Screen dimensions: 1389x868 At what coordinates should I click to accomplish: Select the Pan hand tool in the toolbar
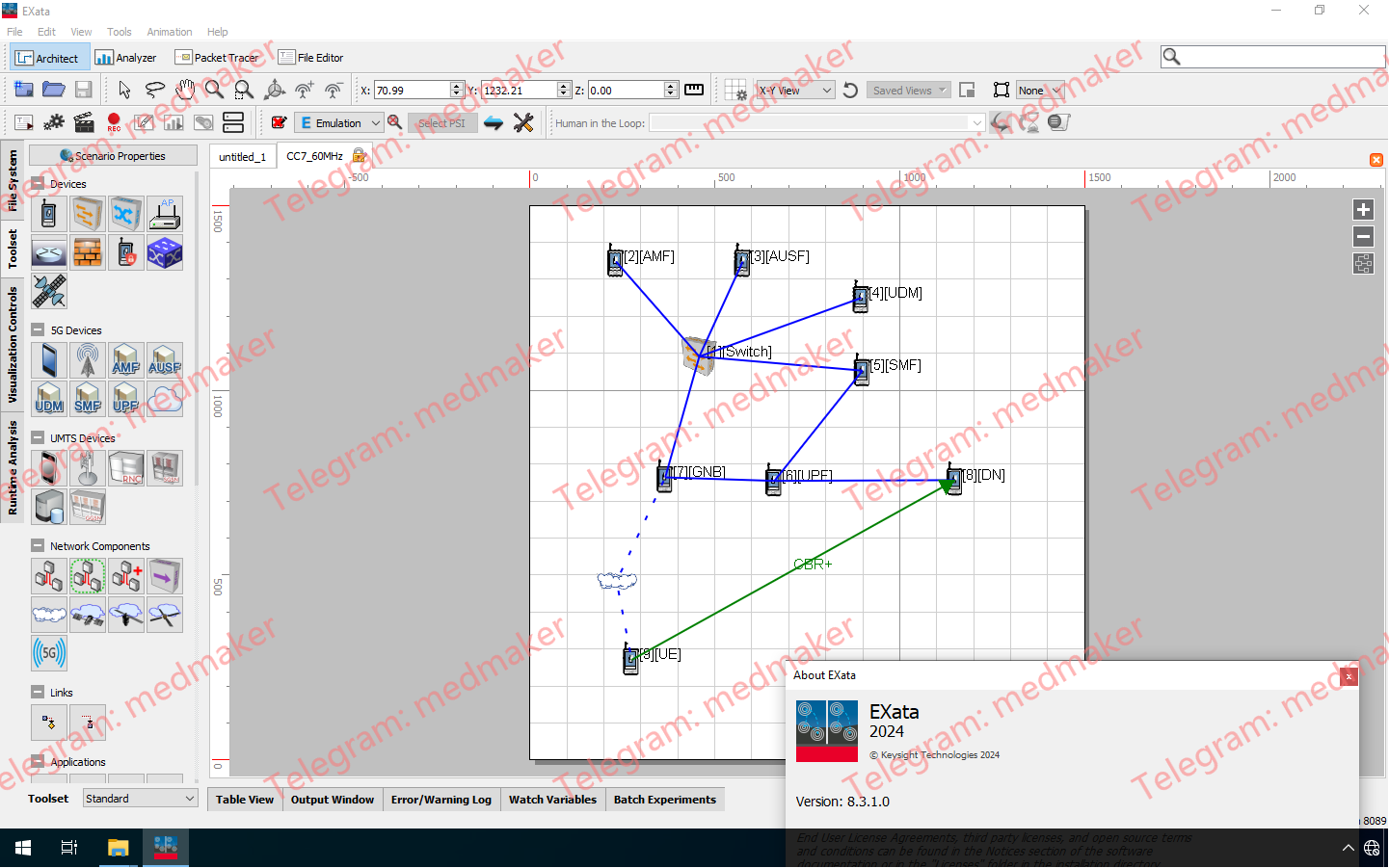click(184, 90)
